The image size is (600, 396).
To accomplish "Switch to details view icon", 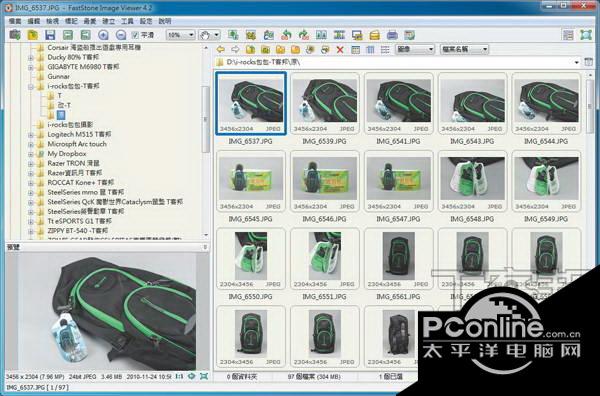I will coord(370,49).
